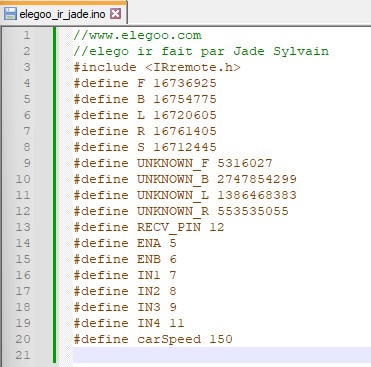Click the line '#define ENA 5'
The image size is (371, 367).
point(125,243)
